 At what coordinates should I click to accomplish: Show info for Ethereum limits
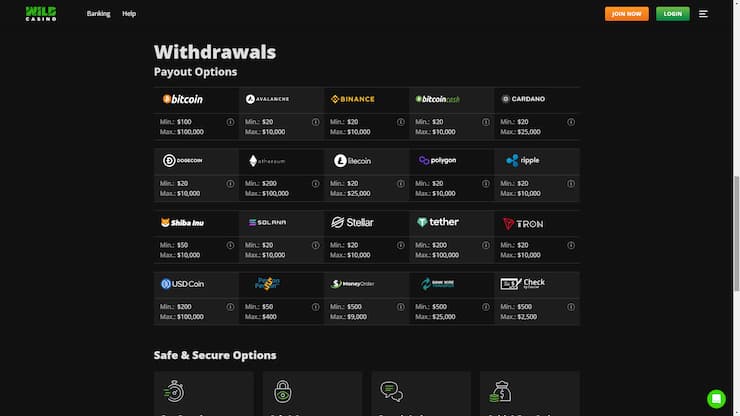tap(315, 184)
